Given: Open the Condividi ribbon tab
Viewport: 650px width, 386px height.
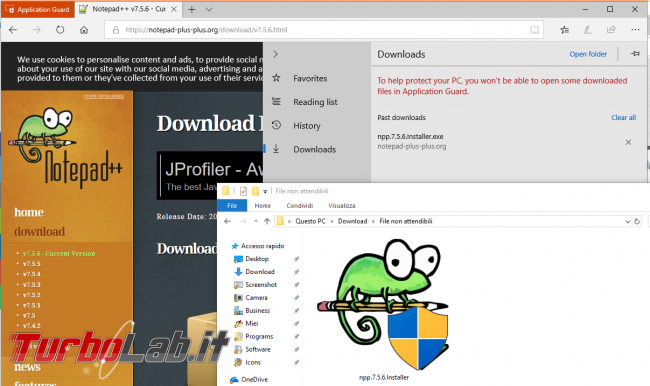Looking at the screenshot, I should pyautogui.click(x=300, y=205).
